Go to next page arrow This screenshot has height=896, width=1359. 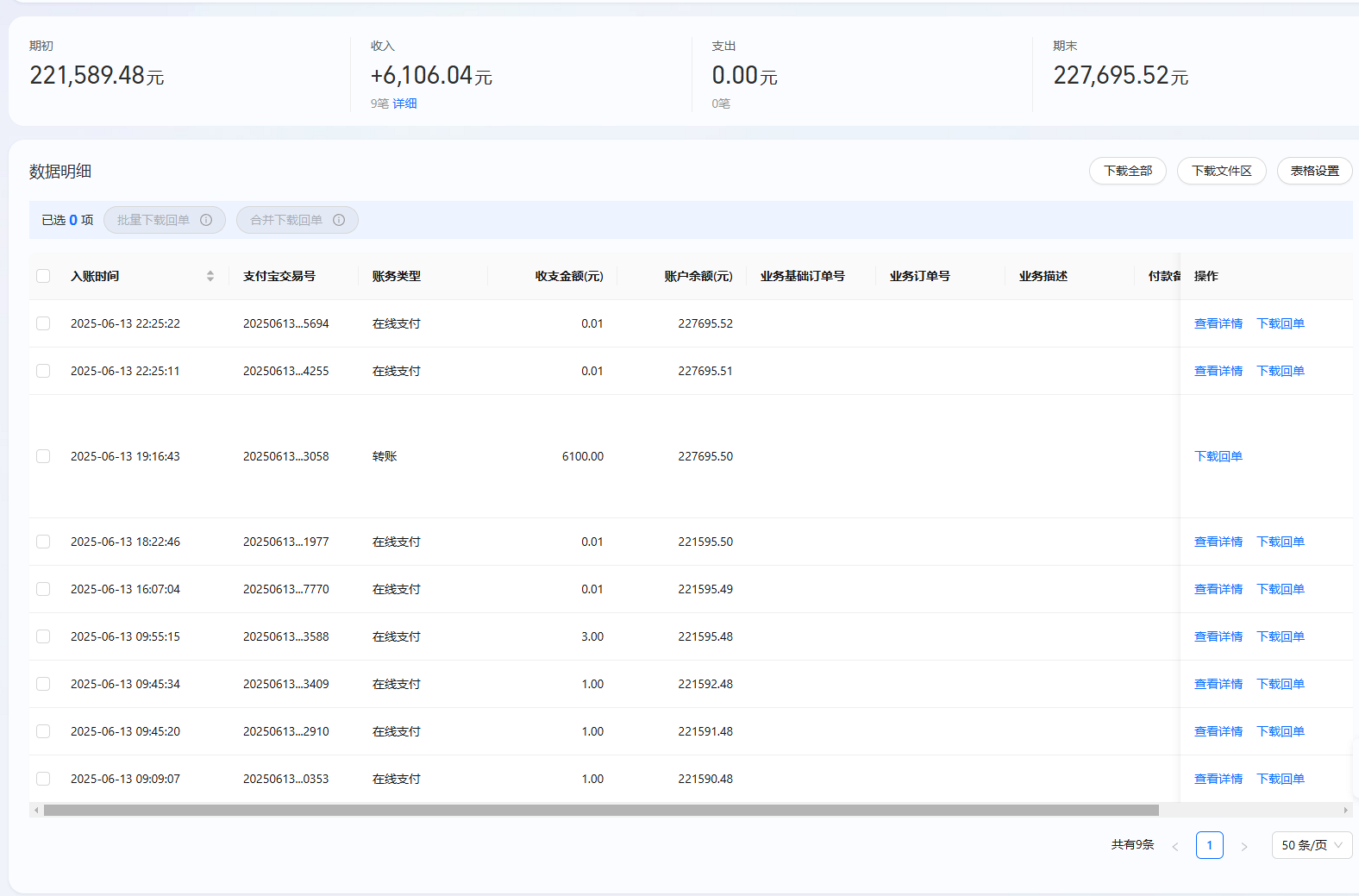click(x=1244, y=846)
